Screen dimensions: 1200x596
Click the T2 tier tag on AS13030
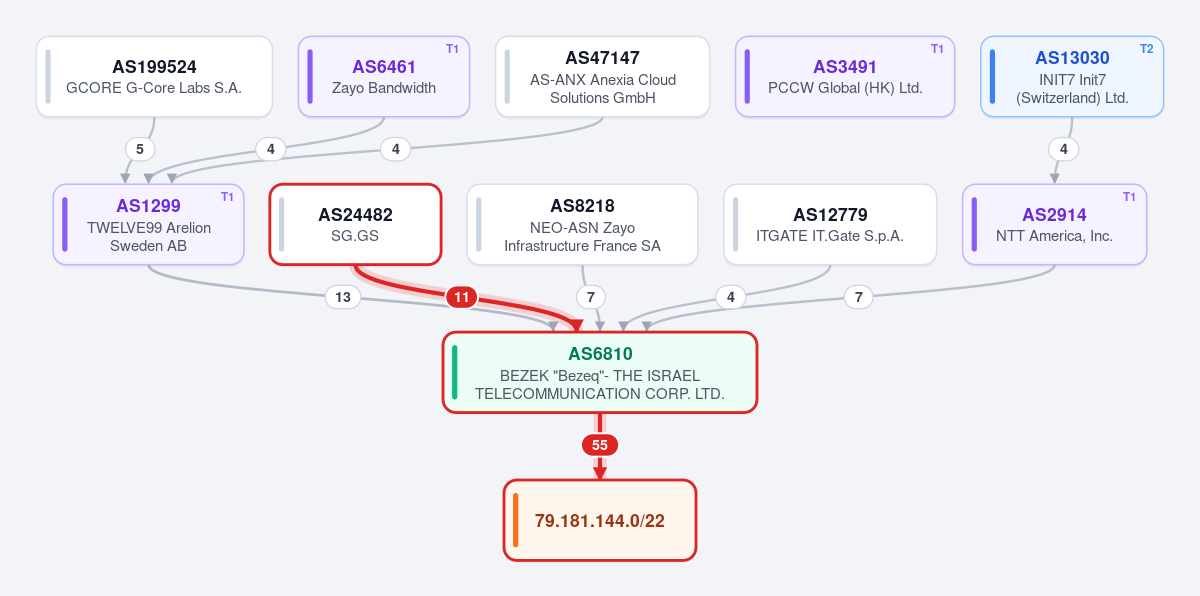(1146, 49)
